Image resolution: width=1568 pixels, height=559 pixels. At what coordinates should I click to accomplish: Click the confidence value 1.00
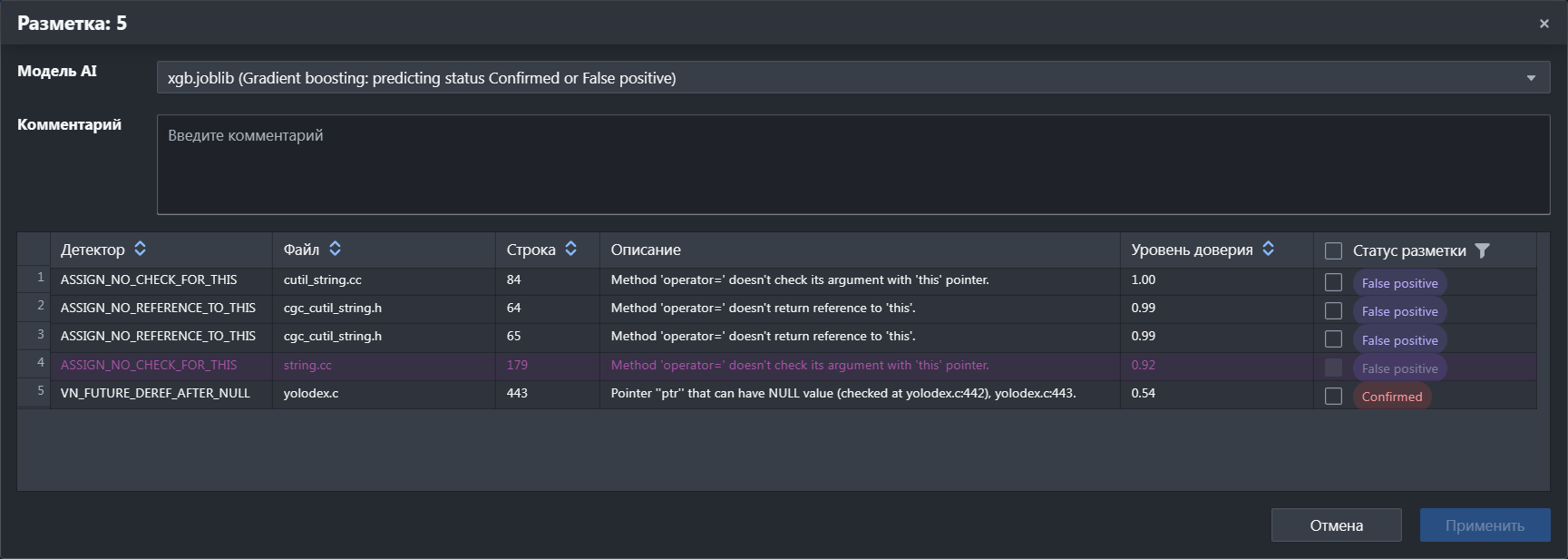pos(1144,279)
